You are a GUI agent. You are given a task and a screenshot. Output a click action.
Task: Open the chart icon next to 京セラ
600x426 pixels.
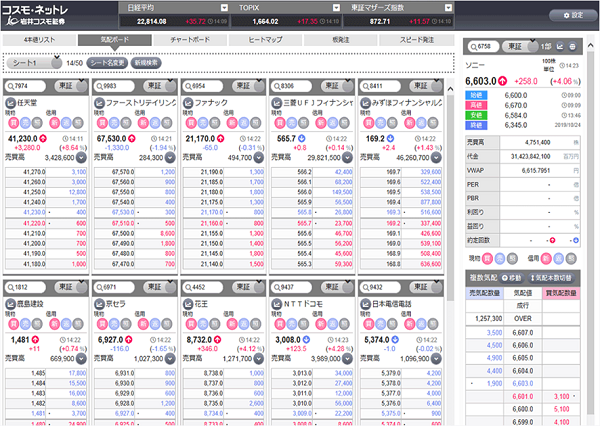pyautogui.click(x=99, y=304)
